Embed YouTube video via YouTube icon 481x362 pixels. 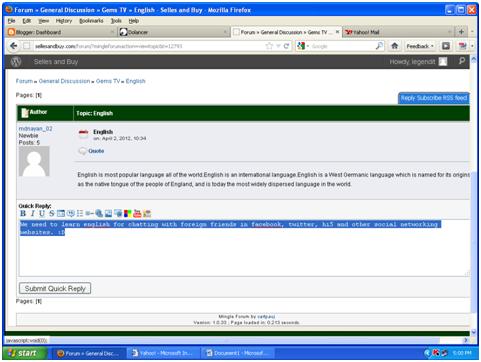coord(137,214)
